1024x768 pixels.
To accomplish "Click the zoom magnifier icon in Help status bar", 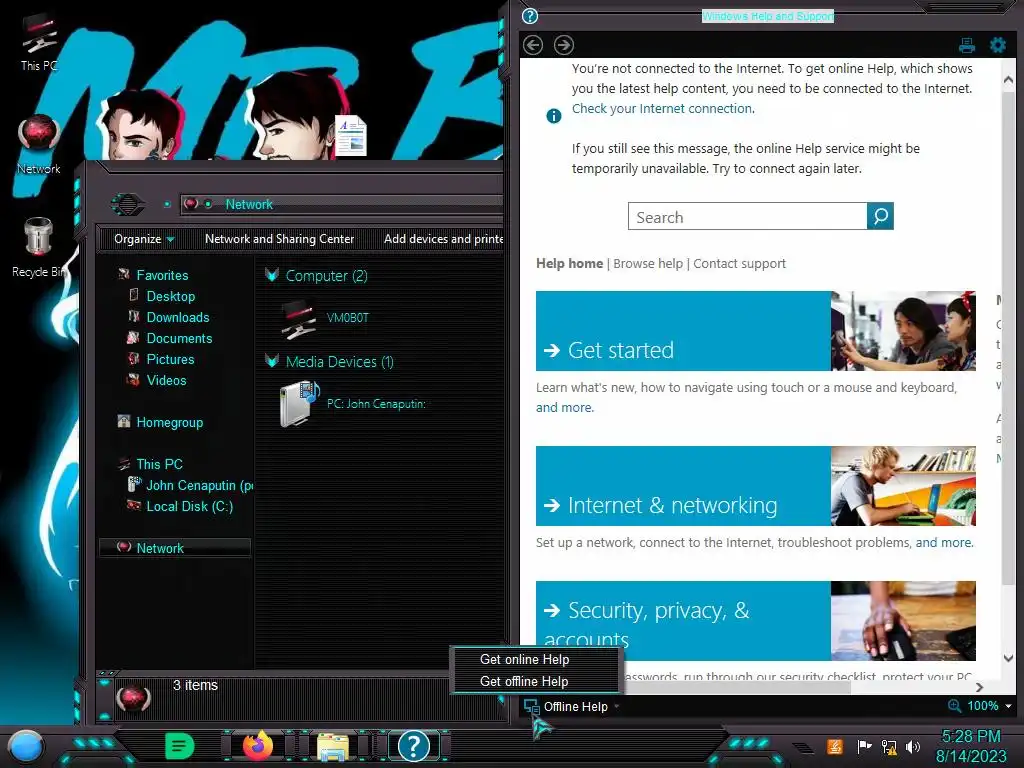I will (x=954, y=706).
